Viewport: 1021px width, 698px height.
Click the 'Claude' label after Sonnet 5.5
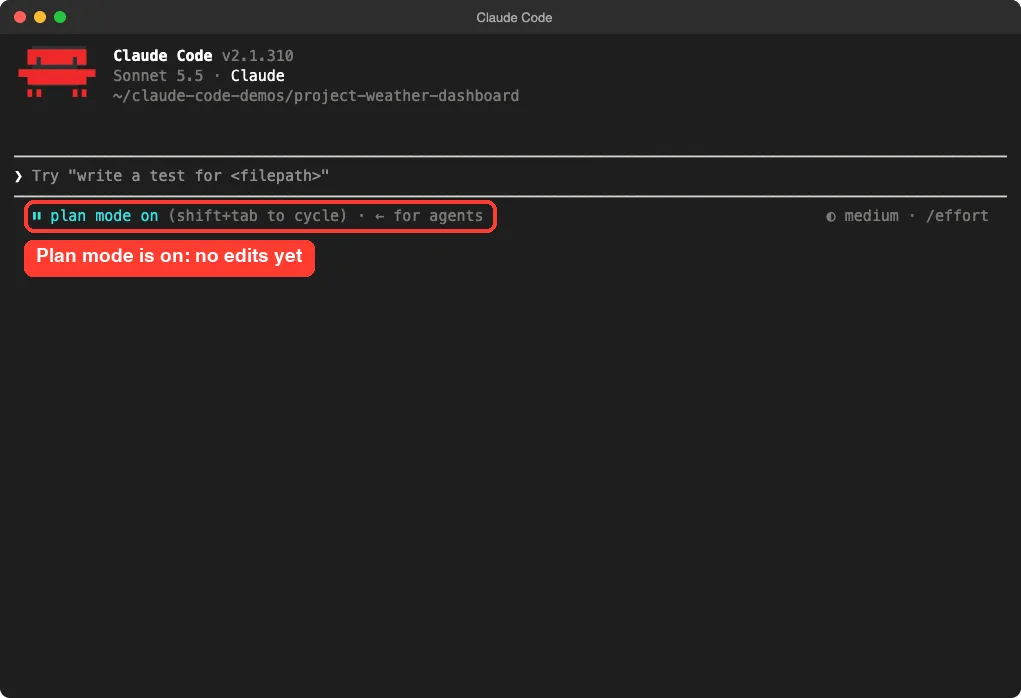257,76
